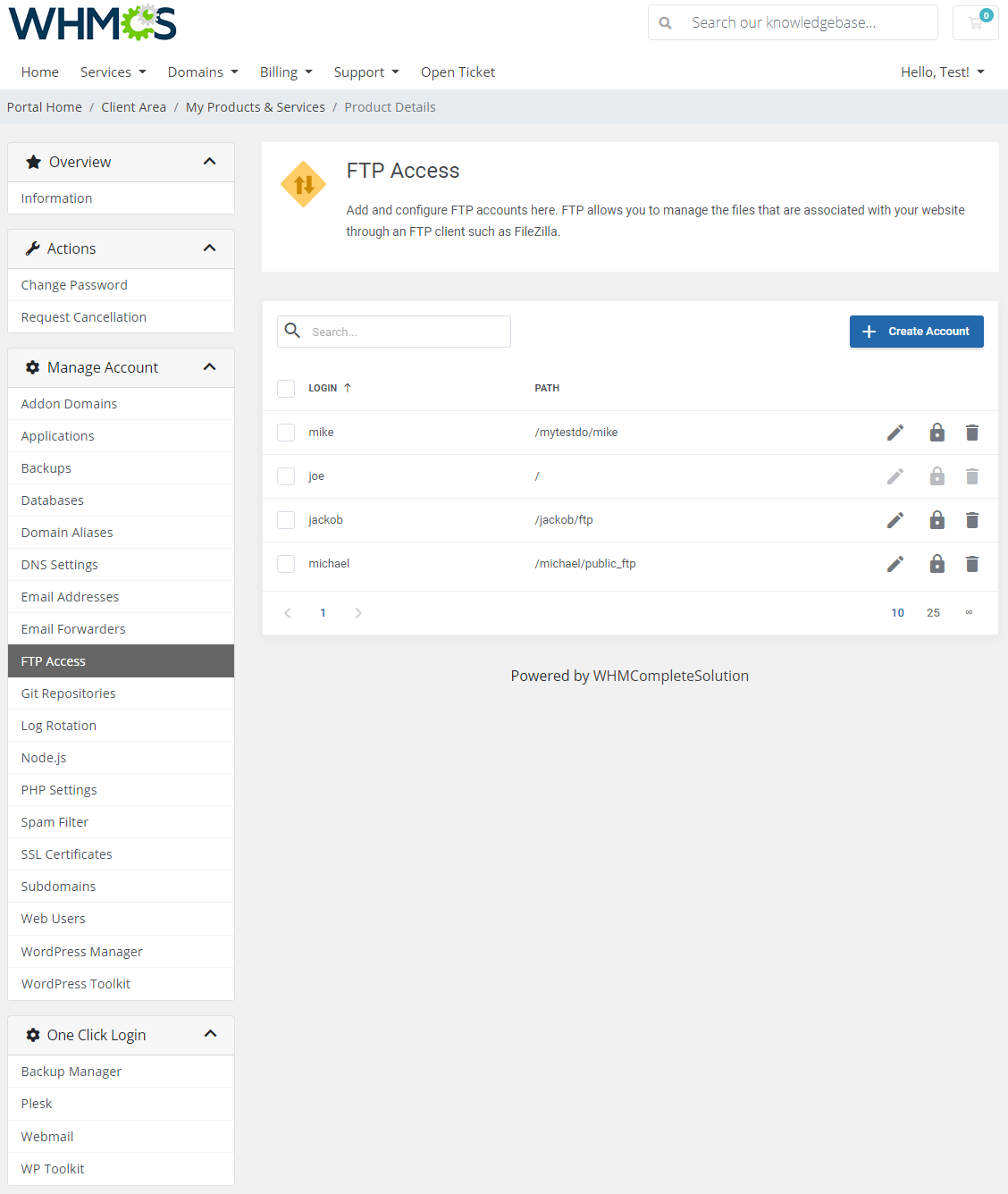Click the search magnifier in the FTP table
The image size is (1008, 1194).
(292, 331)
